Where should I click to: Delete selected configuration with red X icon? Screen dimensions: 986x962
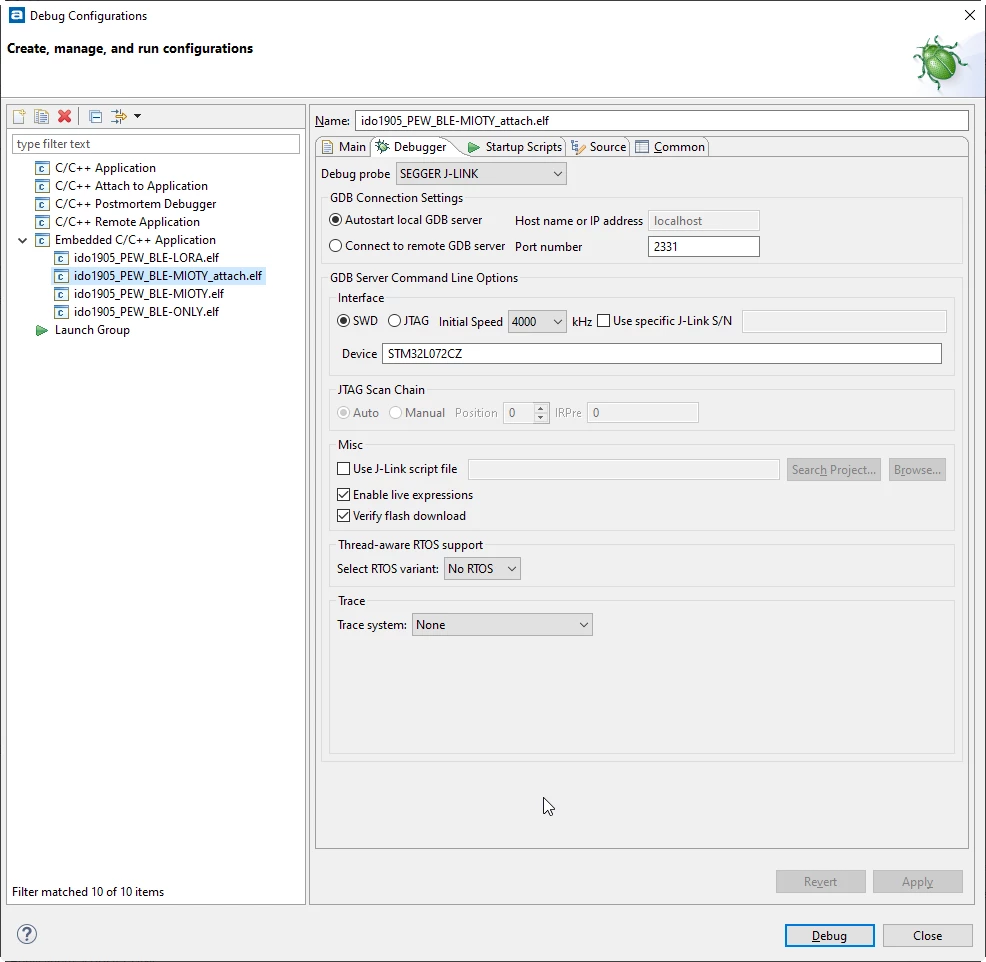[64, 116]
